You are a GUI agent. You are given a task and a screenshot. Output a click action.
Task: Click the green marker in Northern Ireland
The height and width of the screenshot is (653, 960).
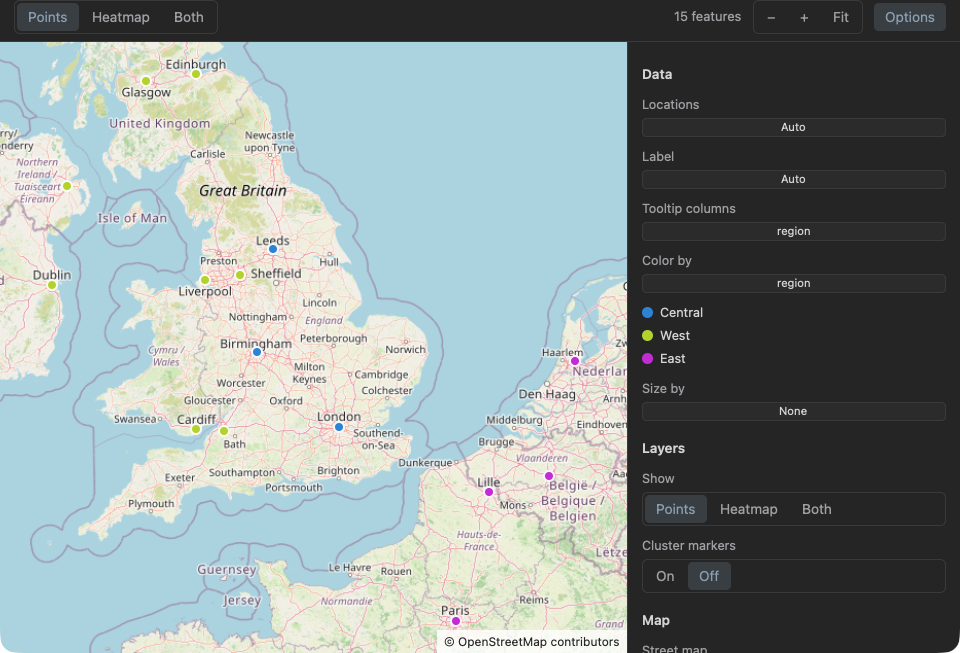(x=67, y=186)
